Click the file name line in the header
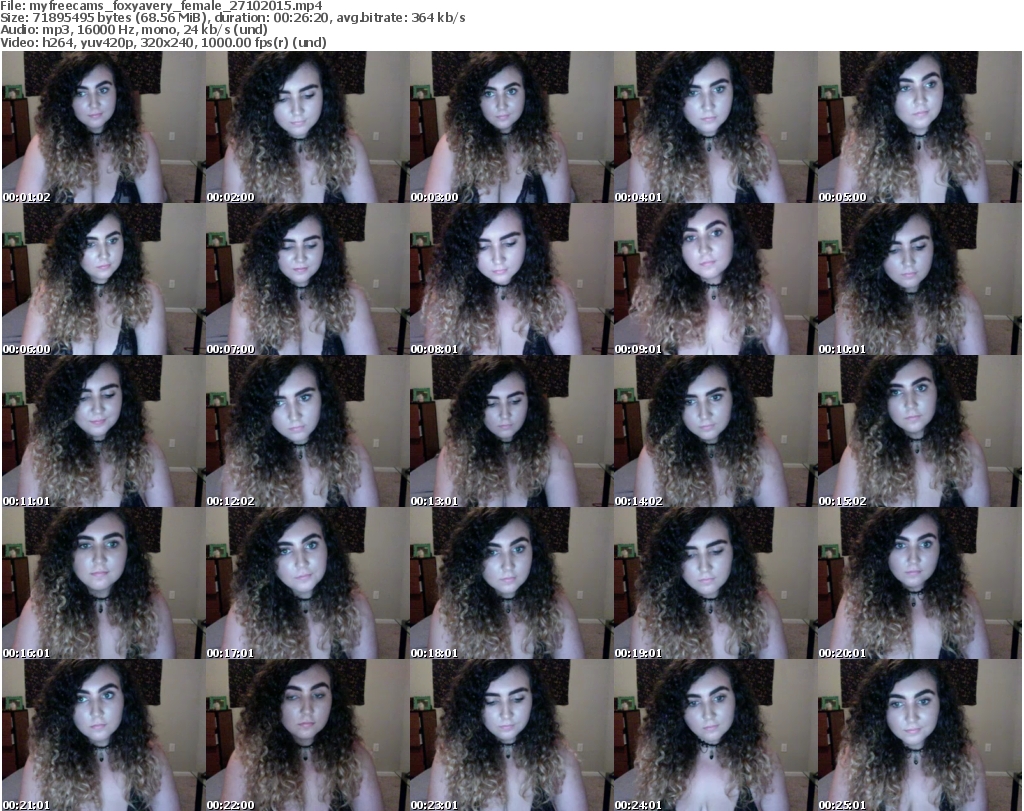Viewport: 1024px width, 811px height. click(161, 6)
